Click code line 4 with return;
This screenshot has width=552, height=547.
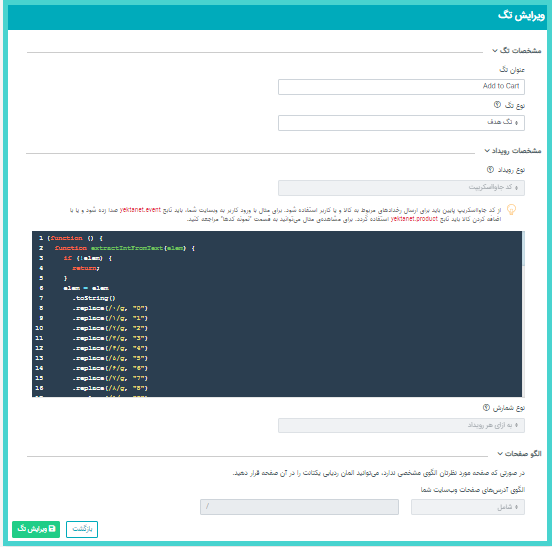[86, 268]
